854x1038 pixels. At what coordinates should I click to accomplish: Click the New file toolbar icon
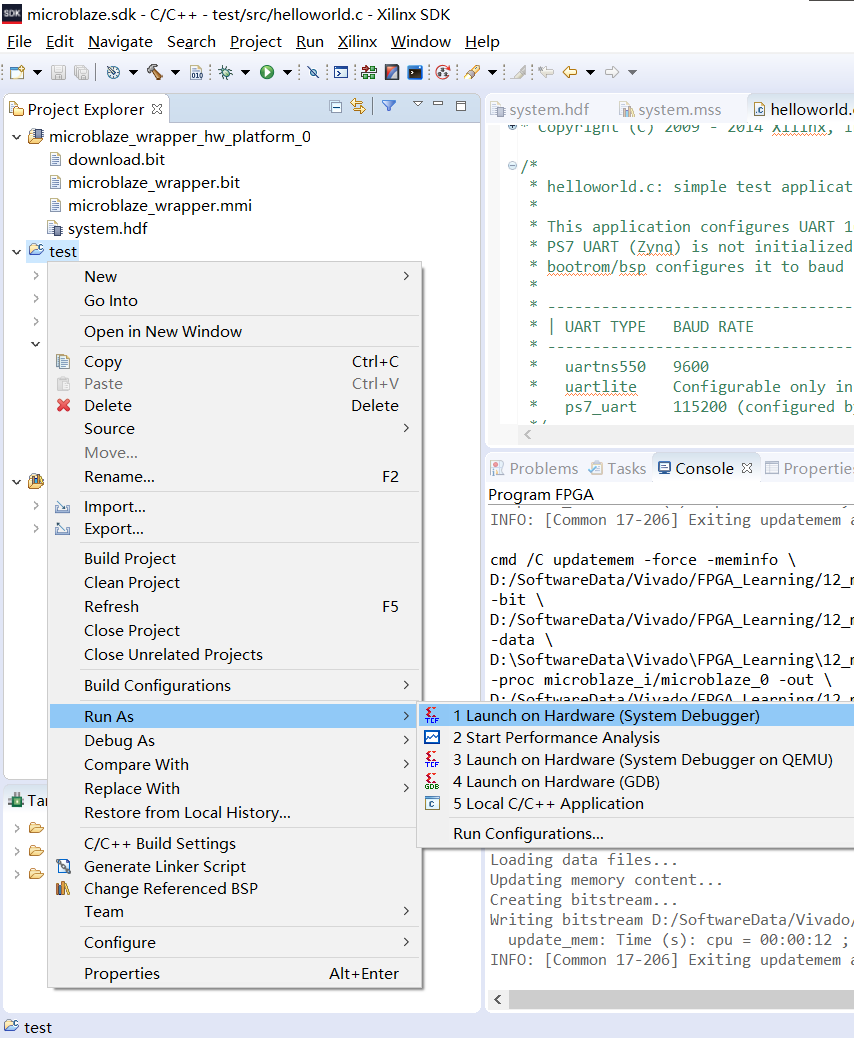[17, 72]
